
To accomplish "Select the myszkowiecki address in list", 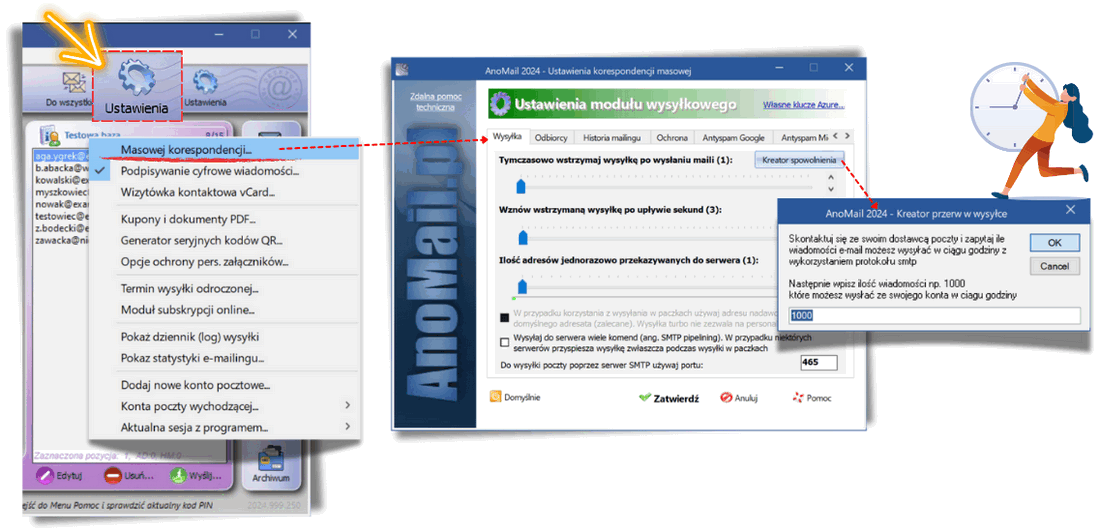I will coord(63,192).
